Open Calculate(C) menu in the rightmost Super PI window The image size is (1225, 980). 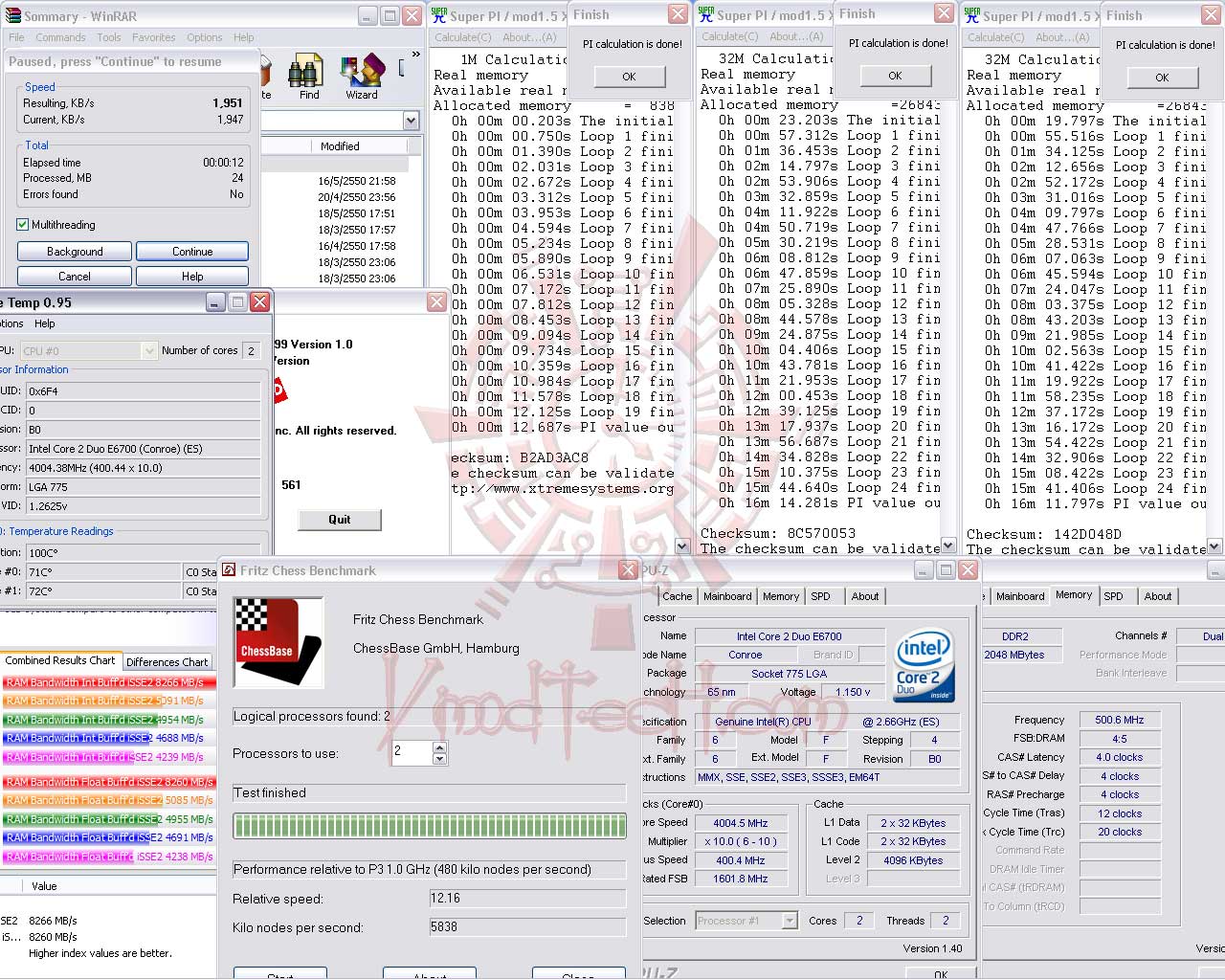(996, 37)
